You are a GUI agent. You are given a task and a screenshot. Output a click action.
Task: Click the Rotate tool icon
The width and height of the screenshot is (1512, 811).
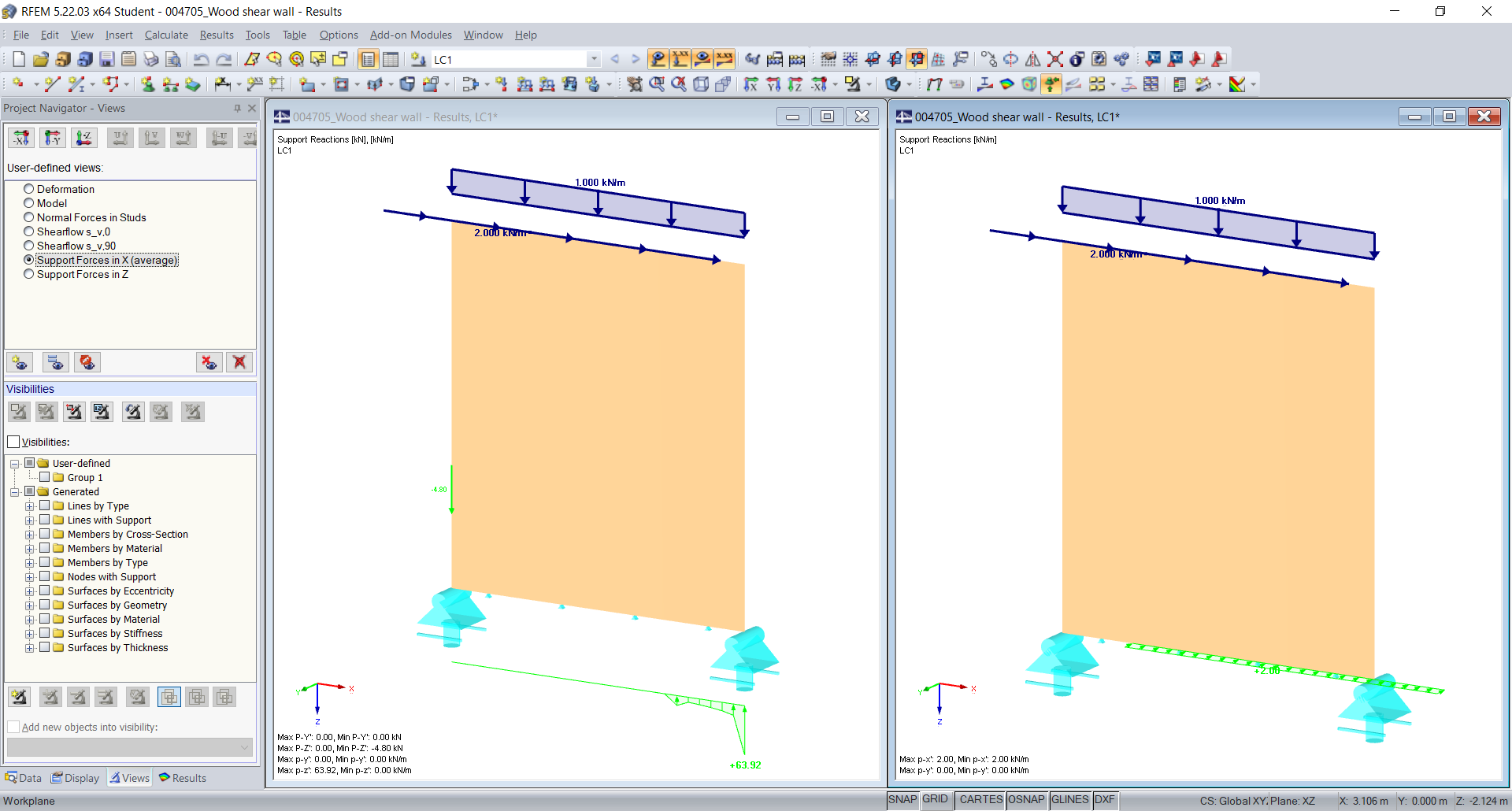click(1010, 59)
